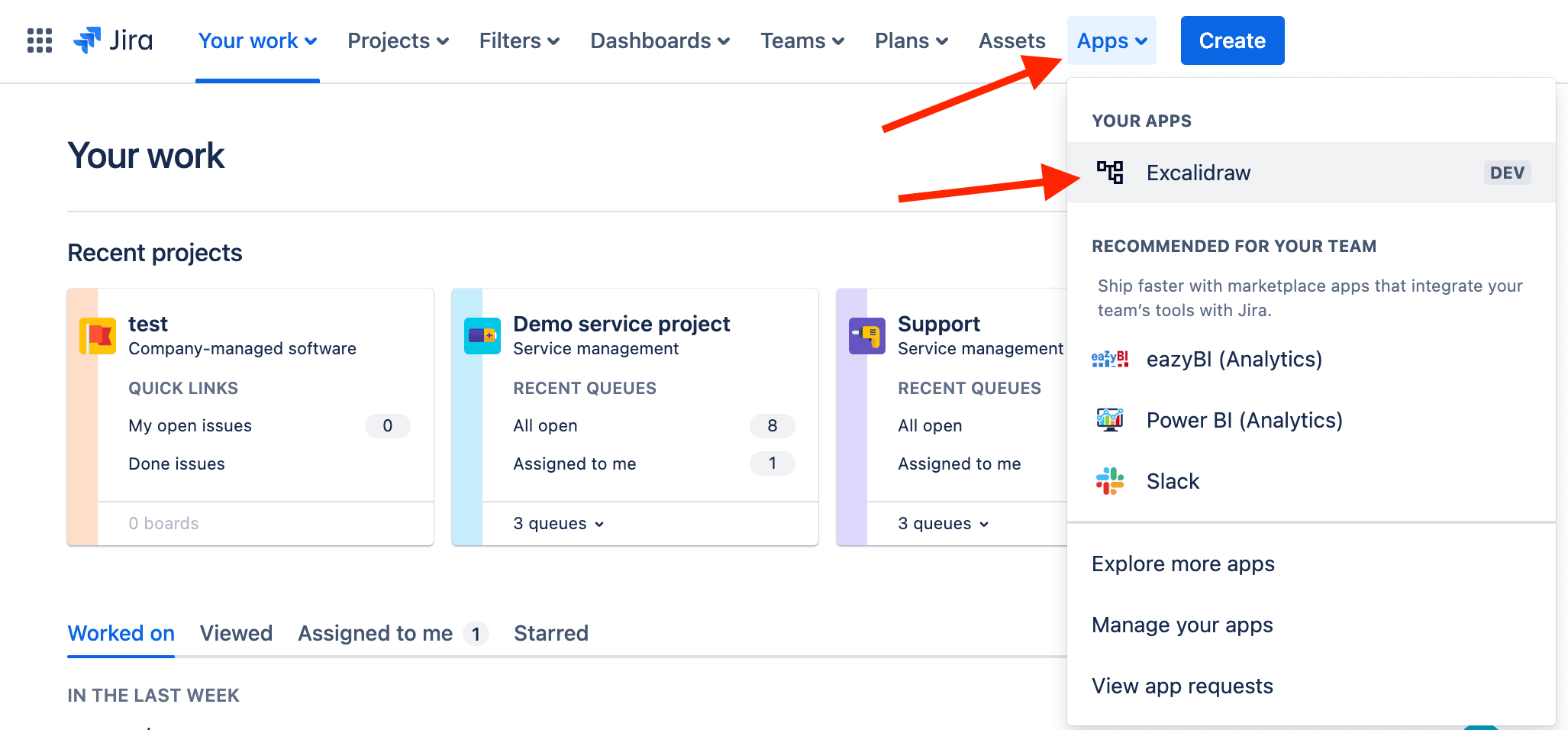Click the Power BI app icon

point(1110,420)
